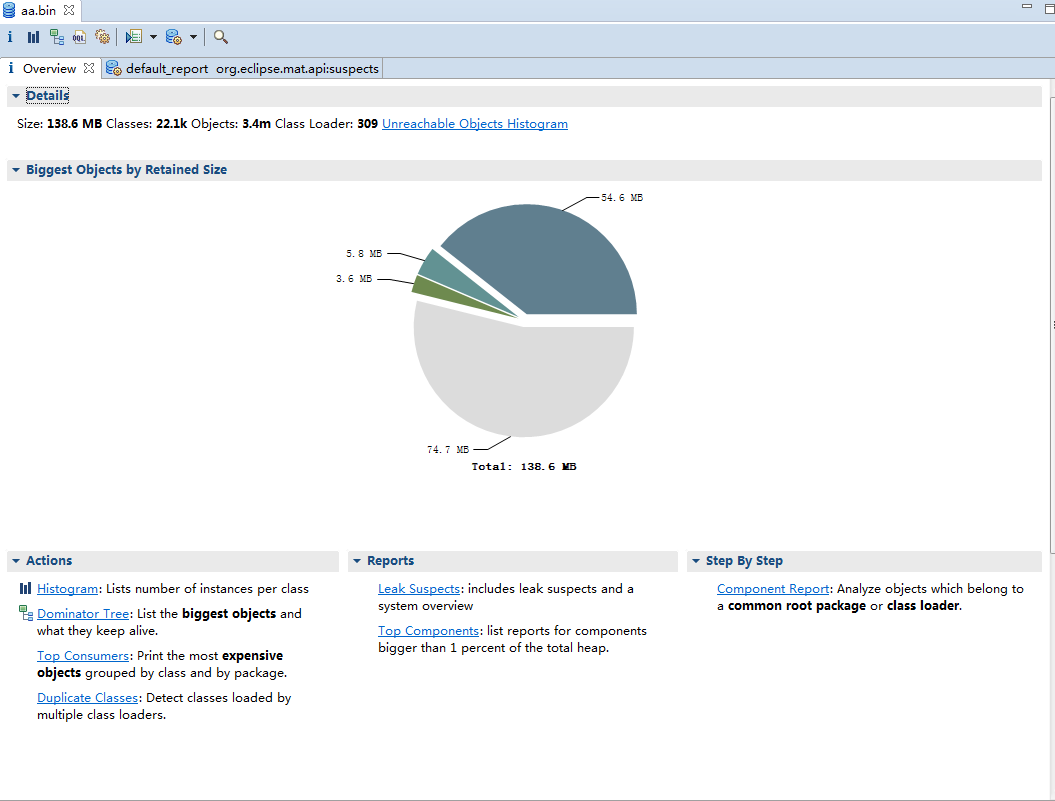Click the toolbar Overview info icon
The height and width of the screenshot is (801, 1055).
pos(10,37)
